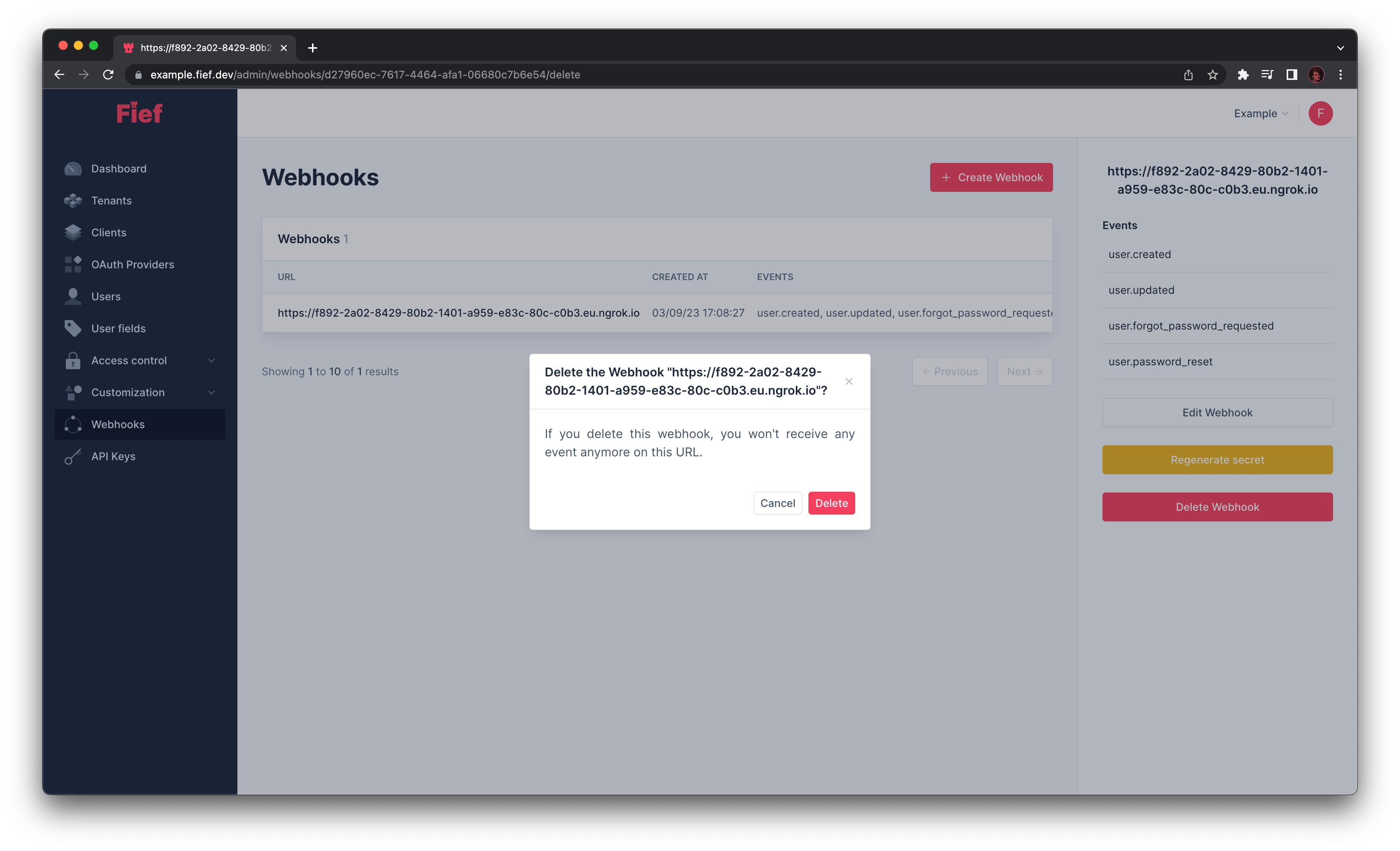
Task: Select the API Keys key icon
Action: tap(73, 456)
